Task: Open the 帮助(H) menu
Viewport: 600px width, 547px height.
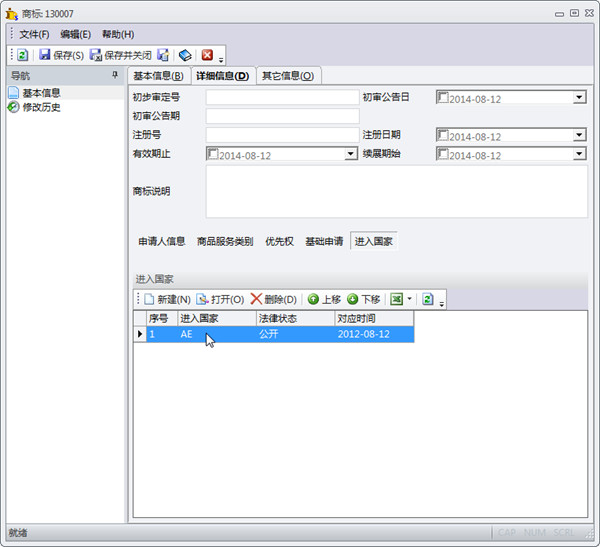Action: 118,34
